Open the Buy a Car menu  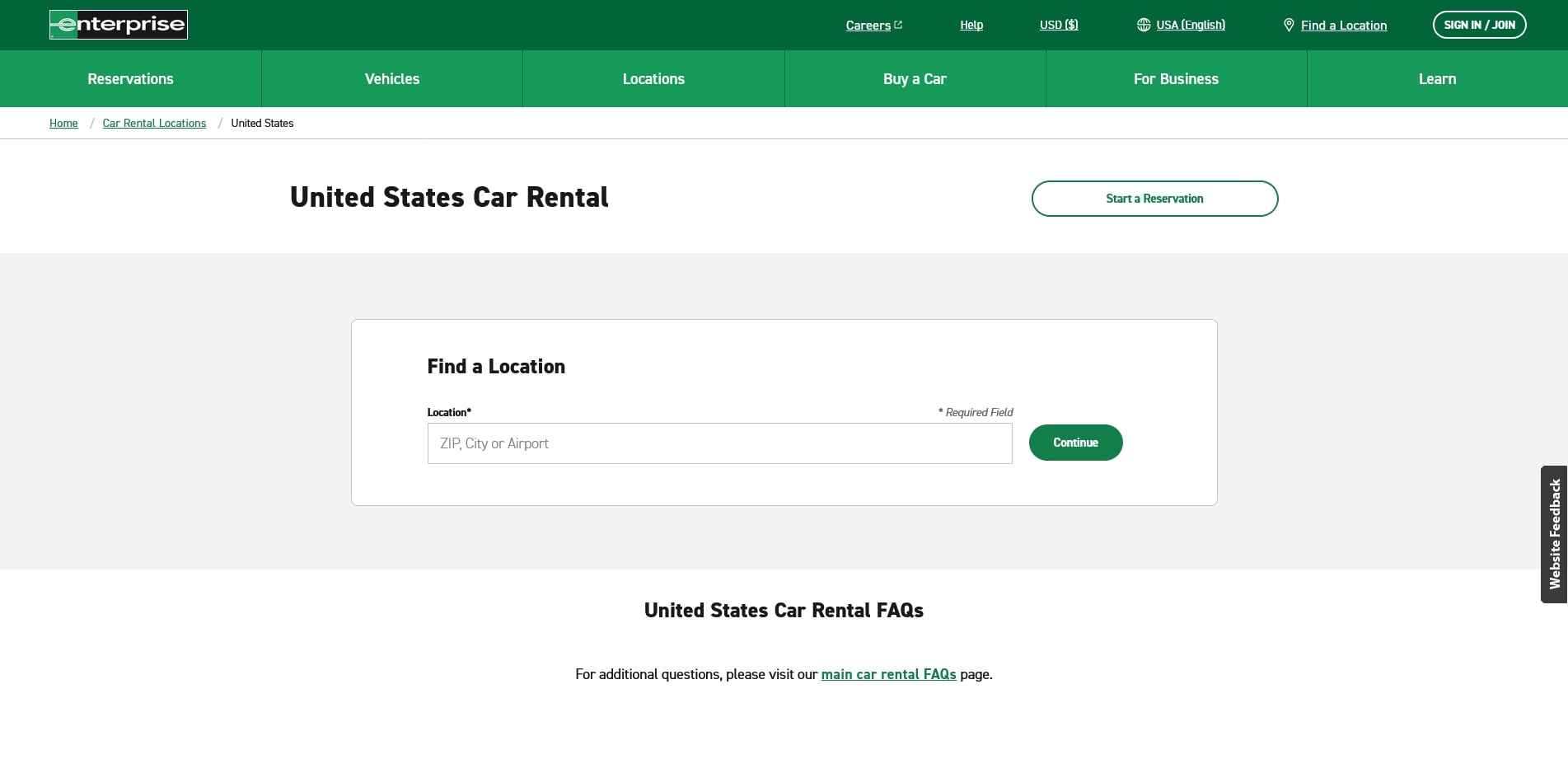click(x=915, y=79)
